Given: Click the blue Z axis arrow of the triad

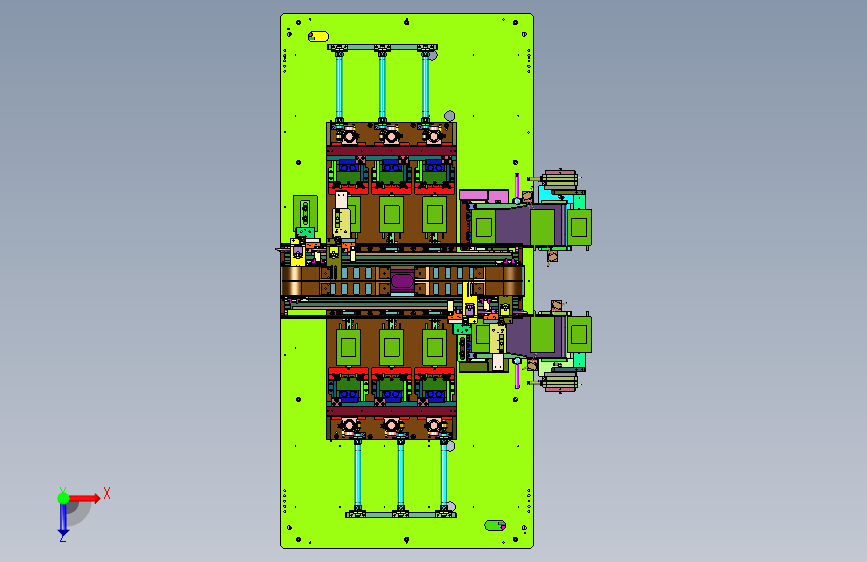Looking at the screenshot, I should 63,521.
